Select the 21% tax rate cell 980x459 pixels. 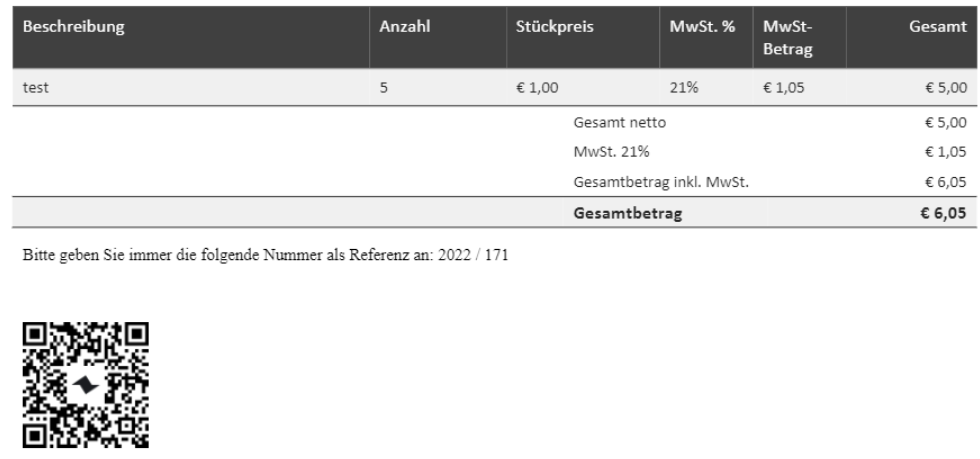click(x=684, y=88)
